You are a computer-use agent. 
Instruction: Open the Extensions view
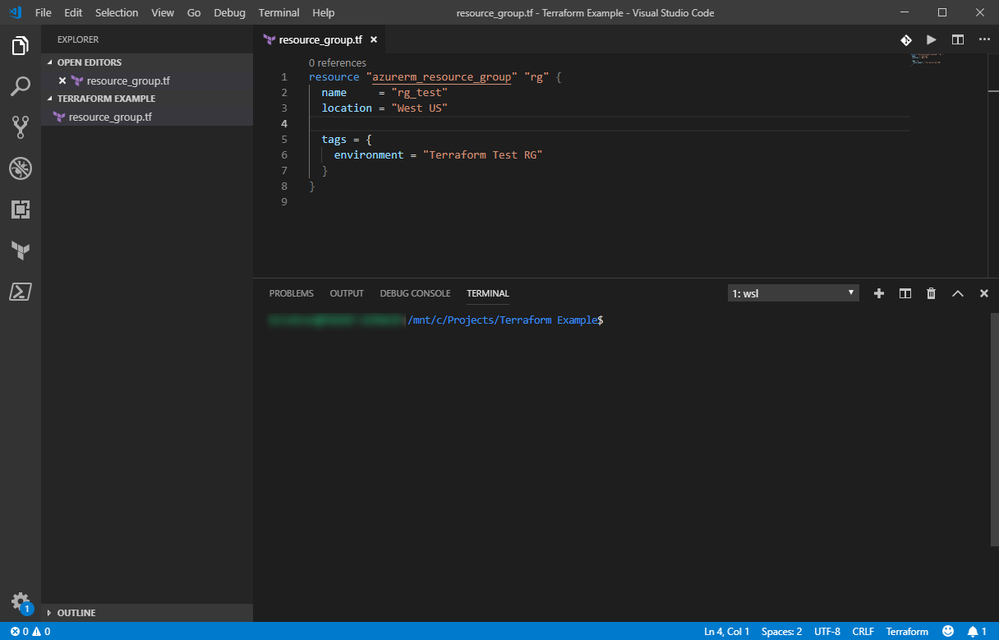click(20, 209)
